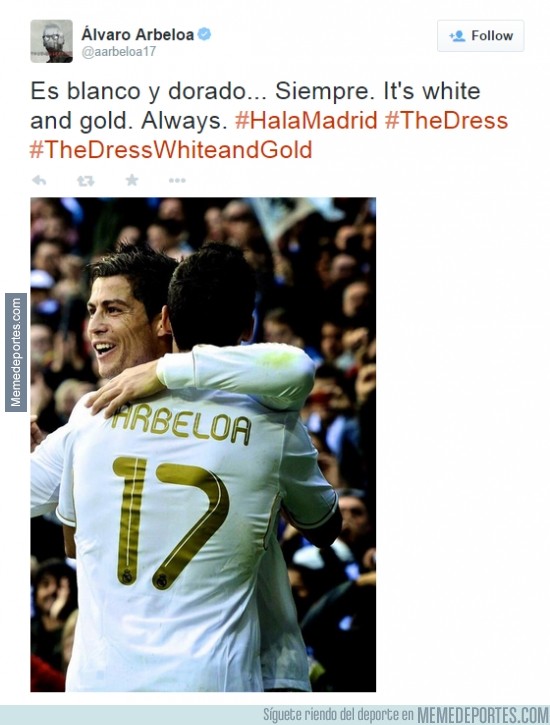Open the #HalaMadrid hashtag
550x725 pixels.
(x=306, y=121)
